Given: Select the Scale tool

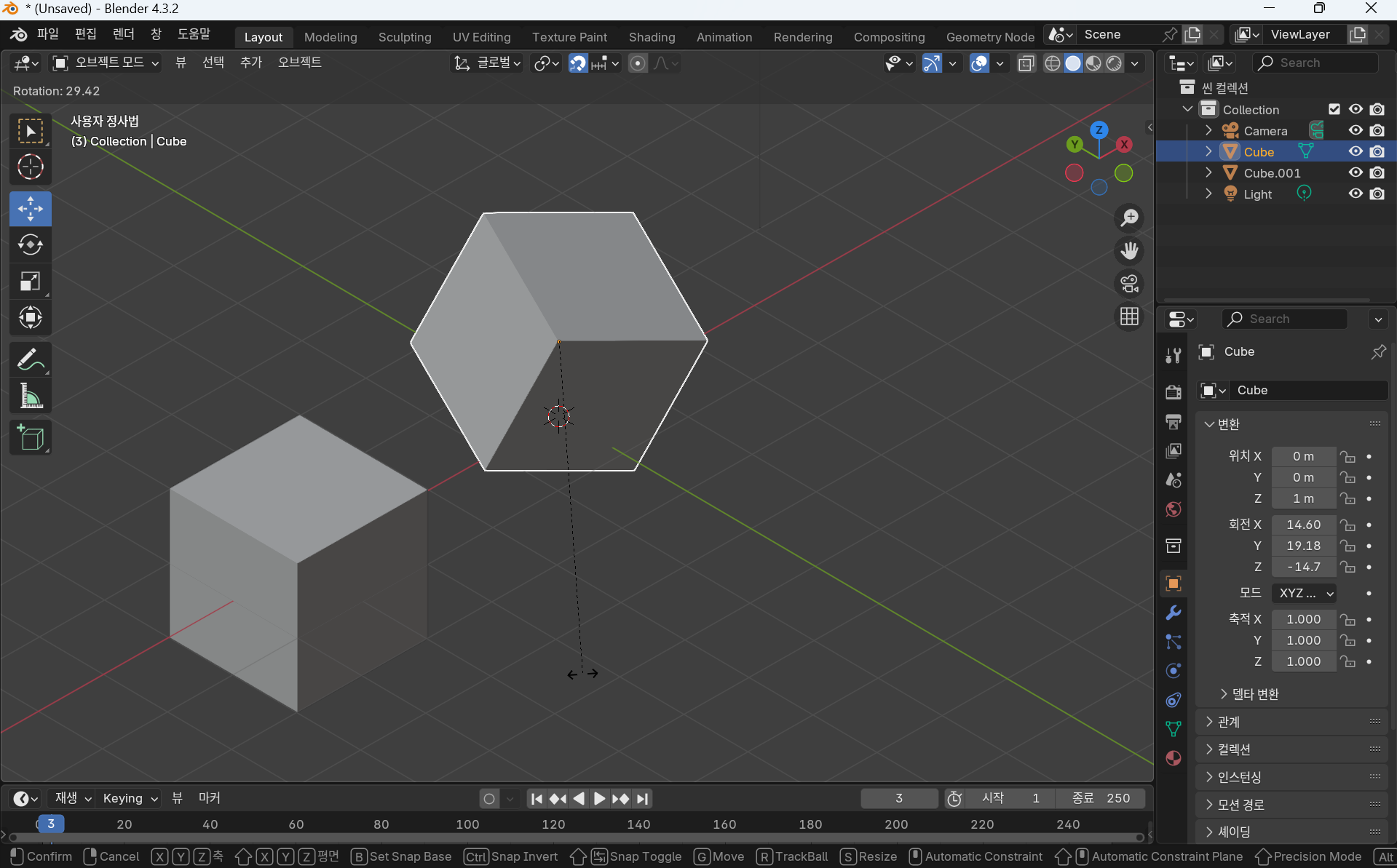Looking at the screenshot, I should pyautogui.click(x=31, y=282).
